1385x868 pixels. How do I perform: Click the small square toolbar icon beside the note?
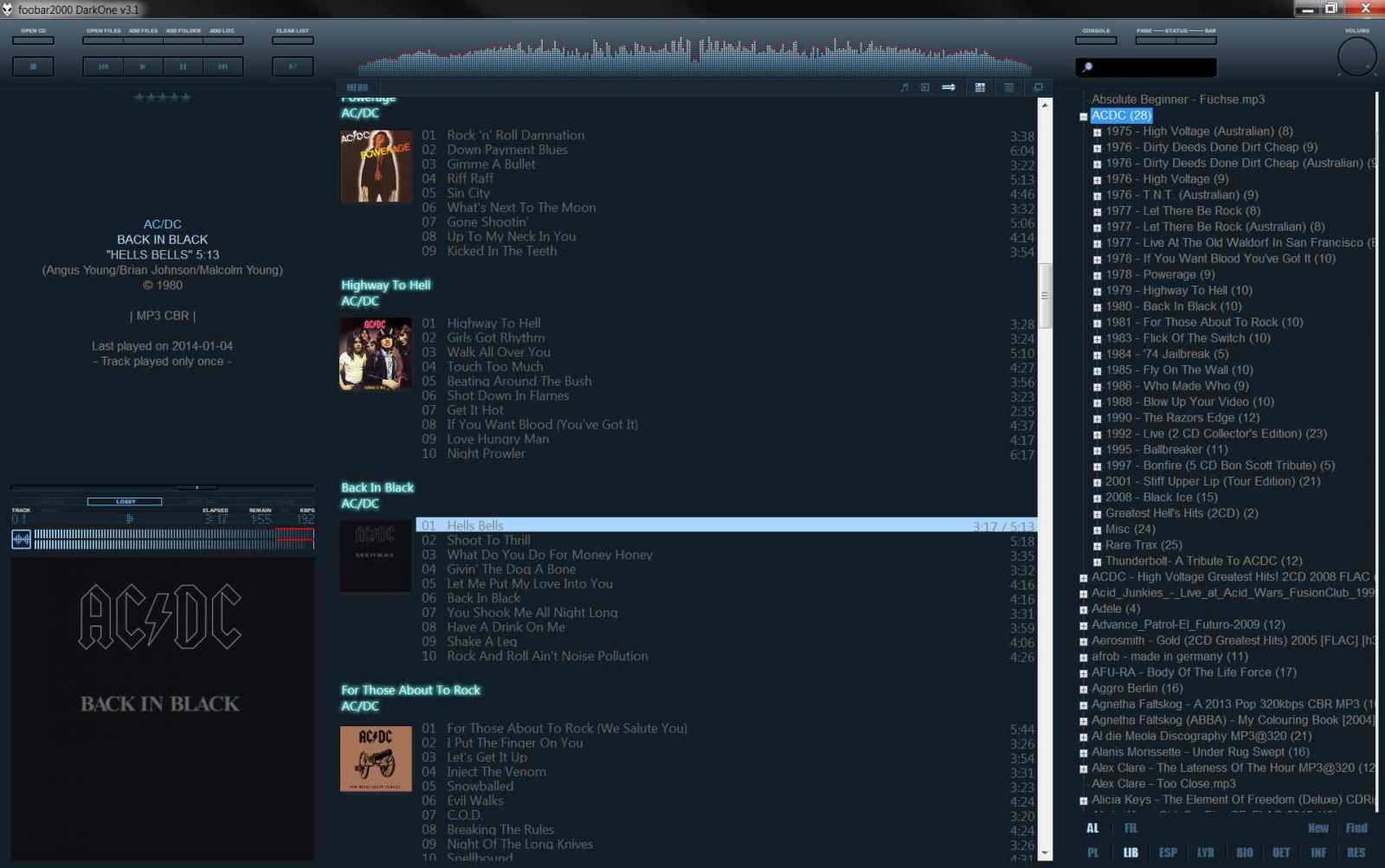tap(924, 87)
